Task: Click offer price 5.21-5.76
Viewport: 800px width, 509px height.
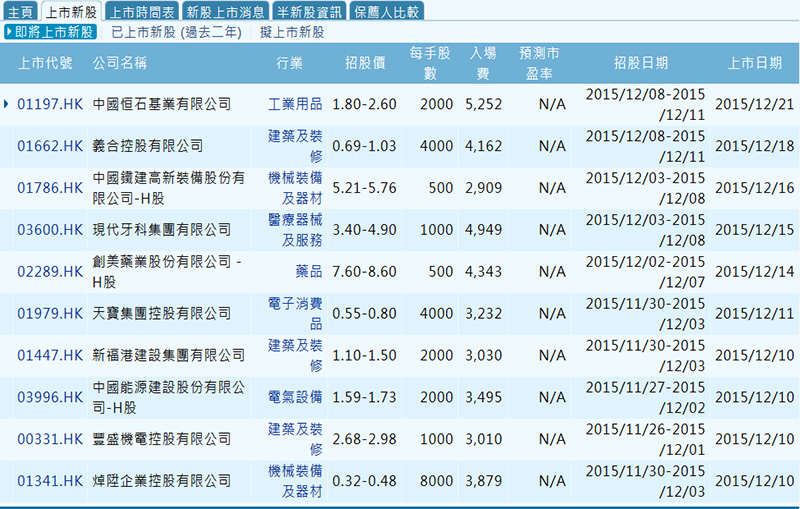Action: 364,188
